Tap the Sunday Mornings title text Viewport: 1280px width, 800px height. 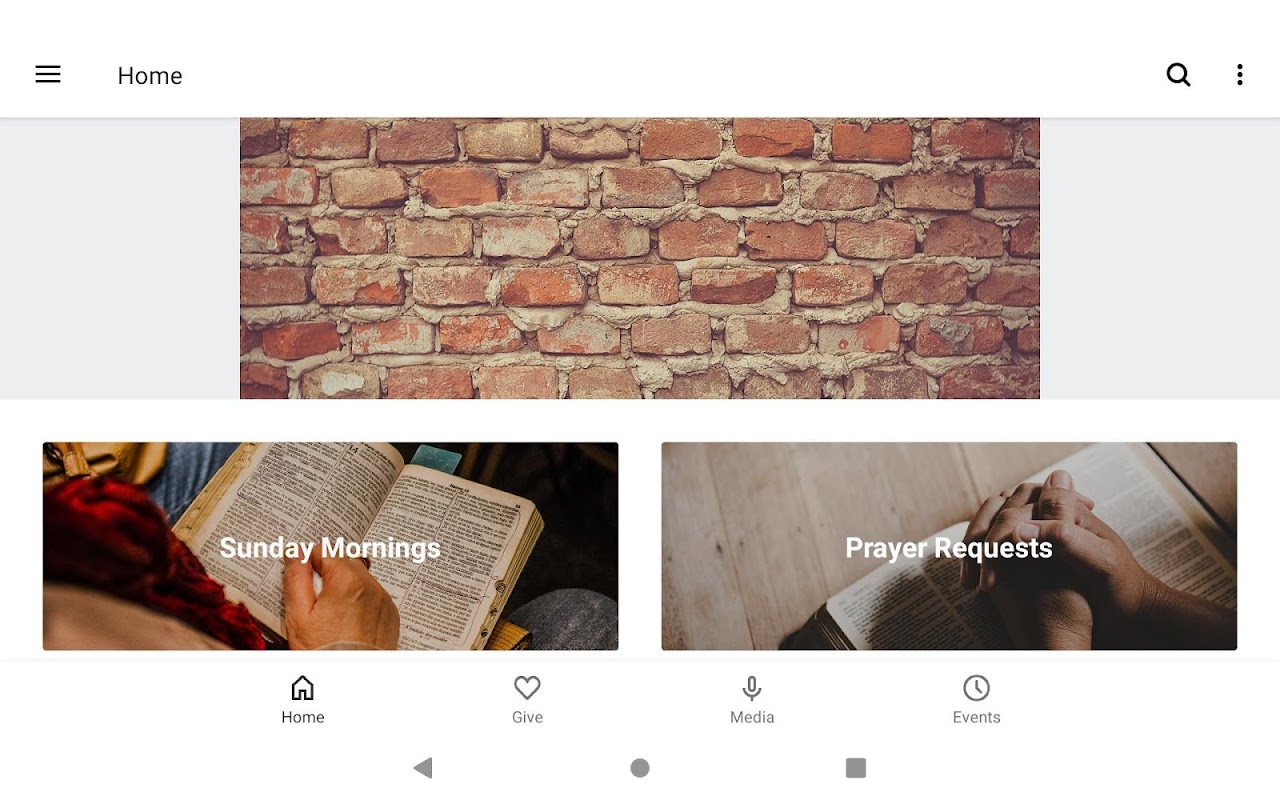pos(330,548)
